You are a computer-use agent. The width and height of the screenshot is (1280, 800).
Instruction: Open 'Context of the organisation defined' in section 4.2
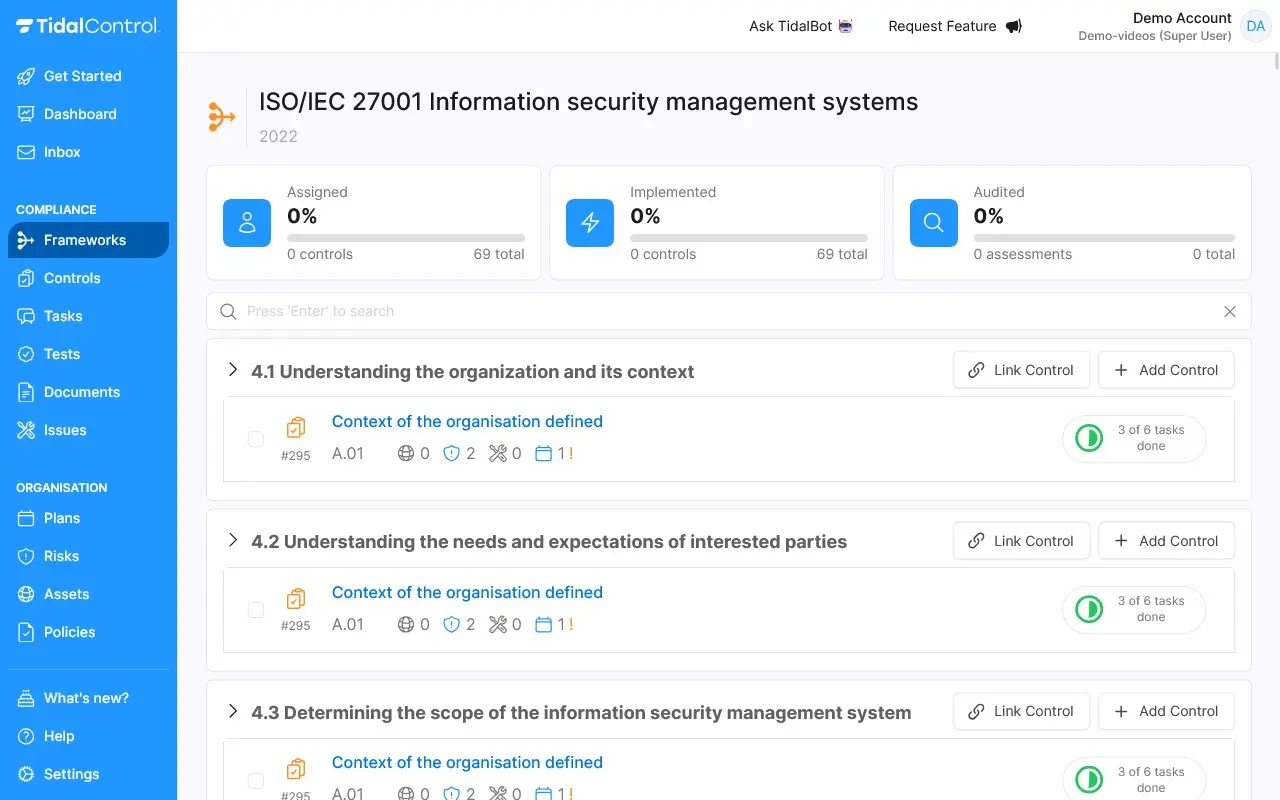467,592
